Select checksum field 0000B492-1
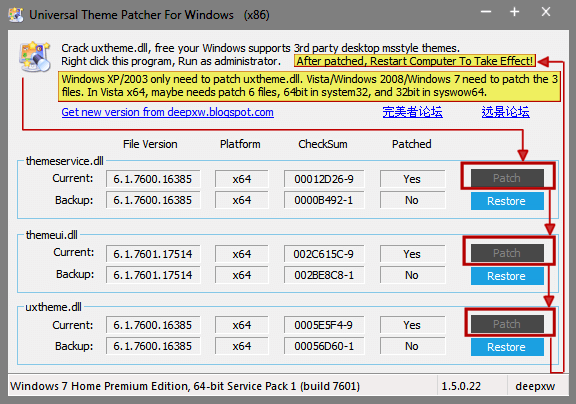This screenshot has height=404, width=576. pos(324,200)
